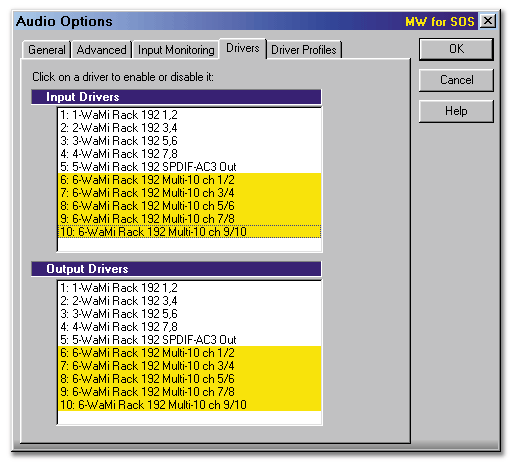Disable output driver Multi-10 ch 5/6
Image resolution: width=515 pixels, height=468 pixels.
pyautogui.click(x=189, y=379)
